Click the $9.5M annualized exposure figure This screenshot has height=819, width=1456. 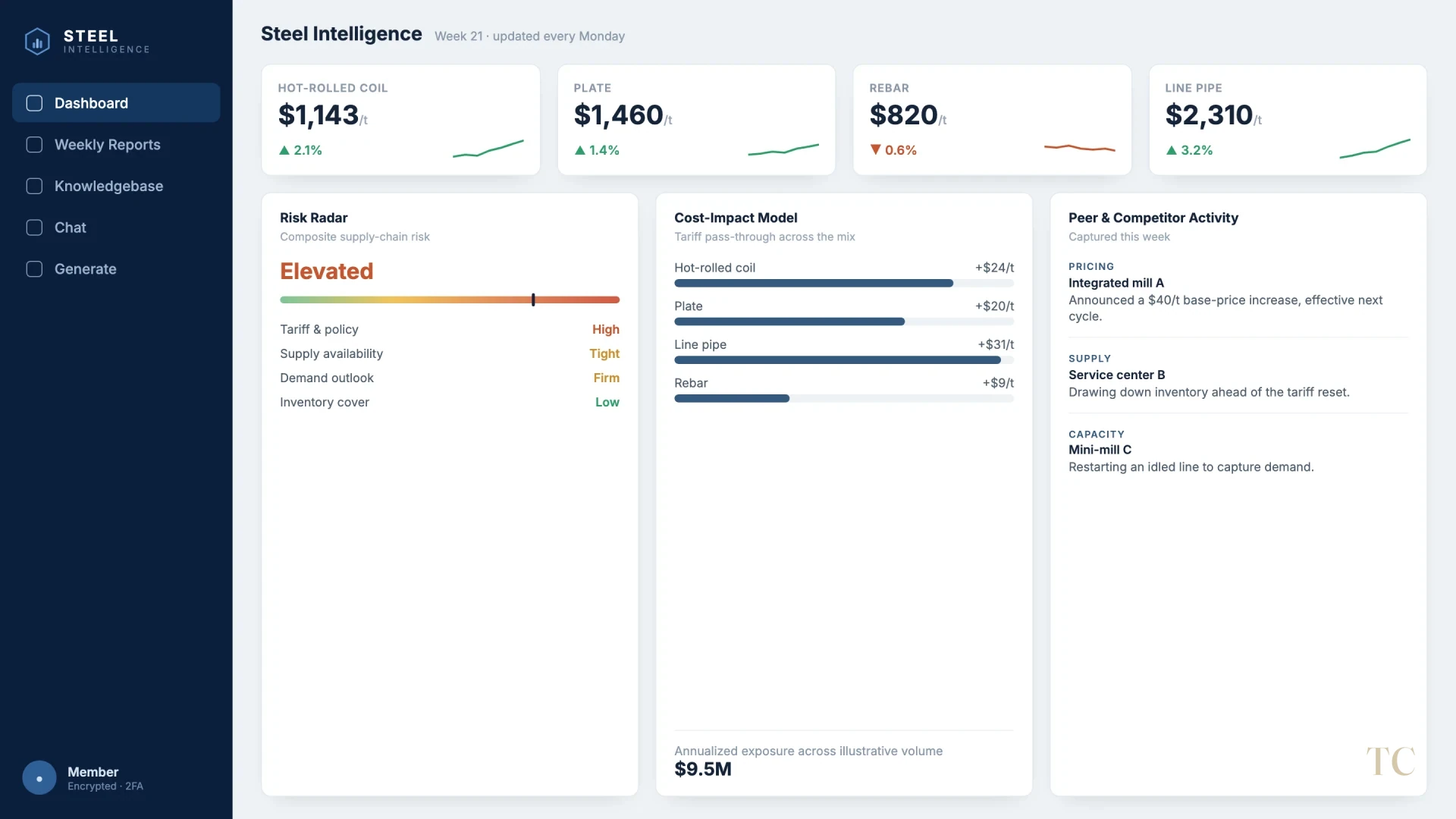(x=703, y=769)
